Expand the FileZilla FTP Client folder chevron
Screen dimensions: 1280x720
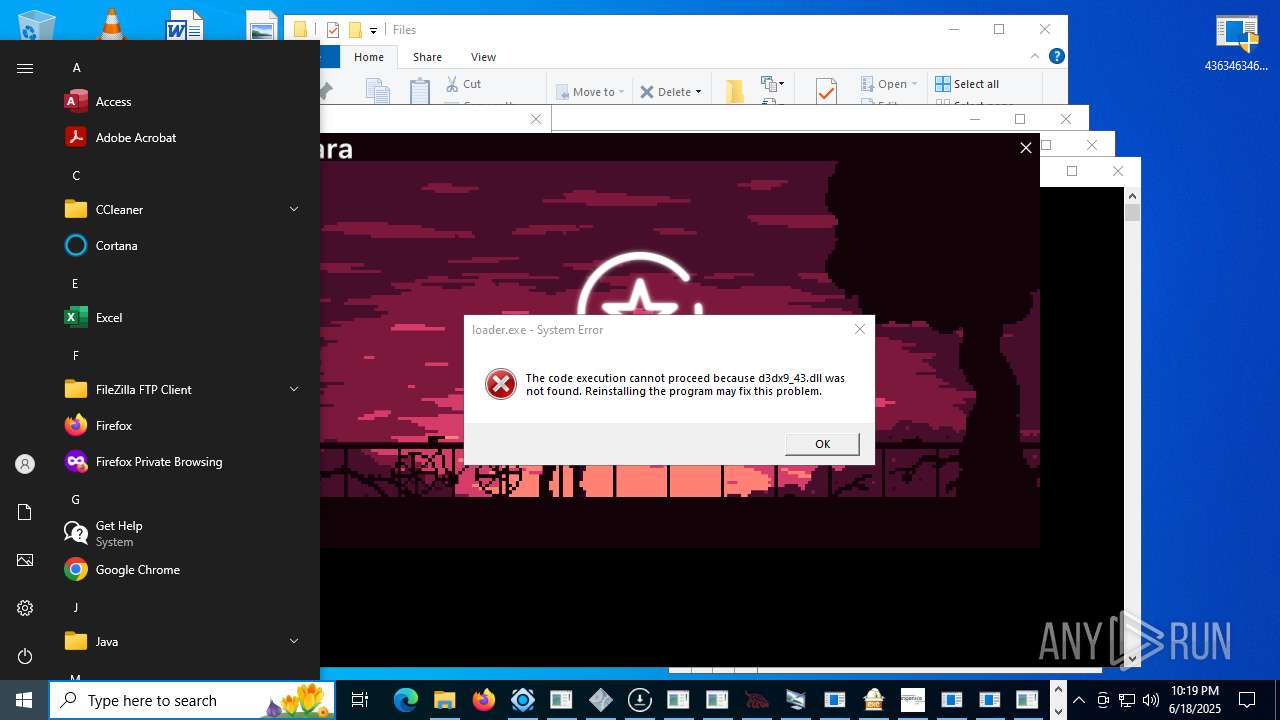click(x=294, y=389)
